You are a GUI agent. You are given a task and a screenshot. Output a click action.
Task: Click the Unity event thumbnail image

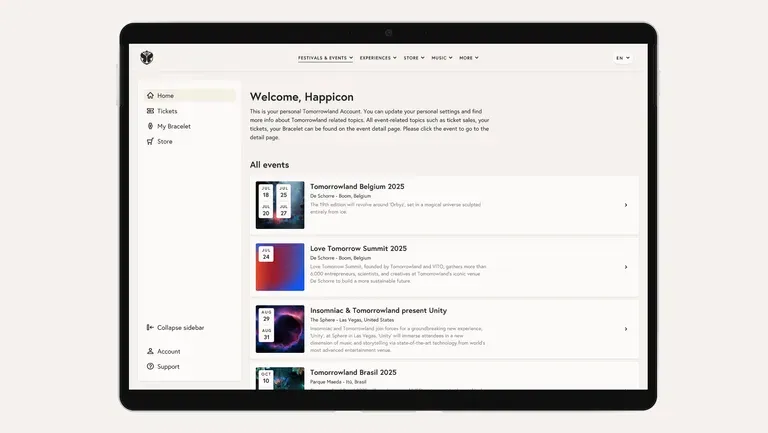tap(280, 329)
